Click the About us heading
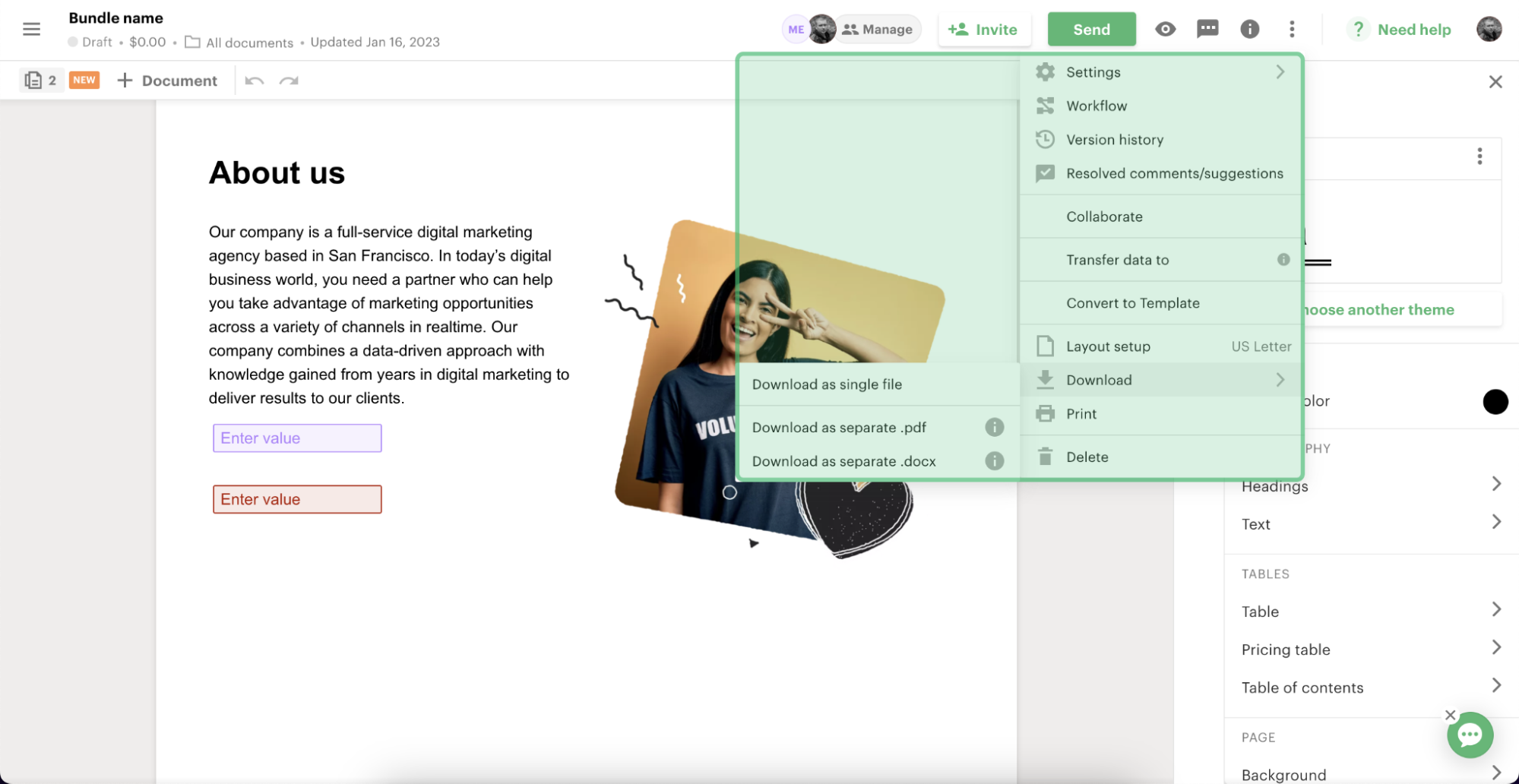The image size is (1519, 784). [x=277, y=173]
